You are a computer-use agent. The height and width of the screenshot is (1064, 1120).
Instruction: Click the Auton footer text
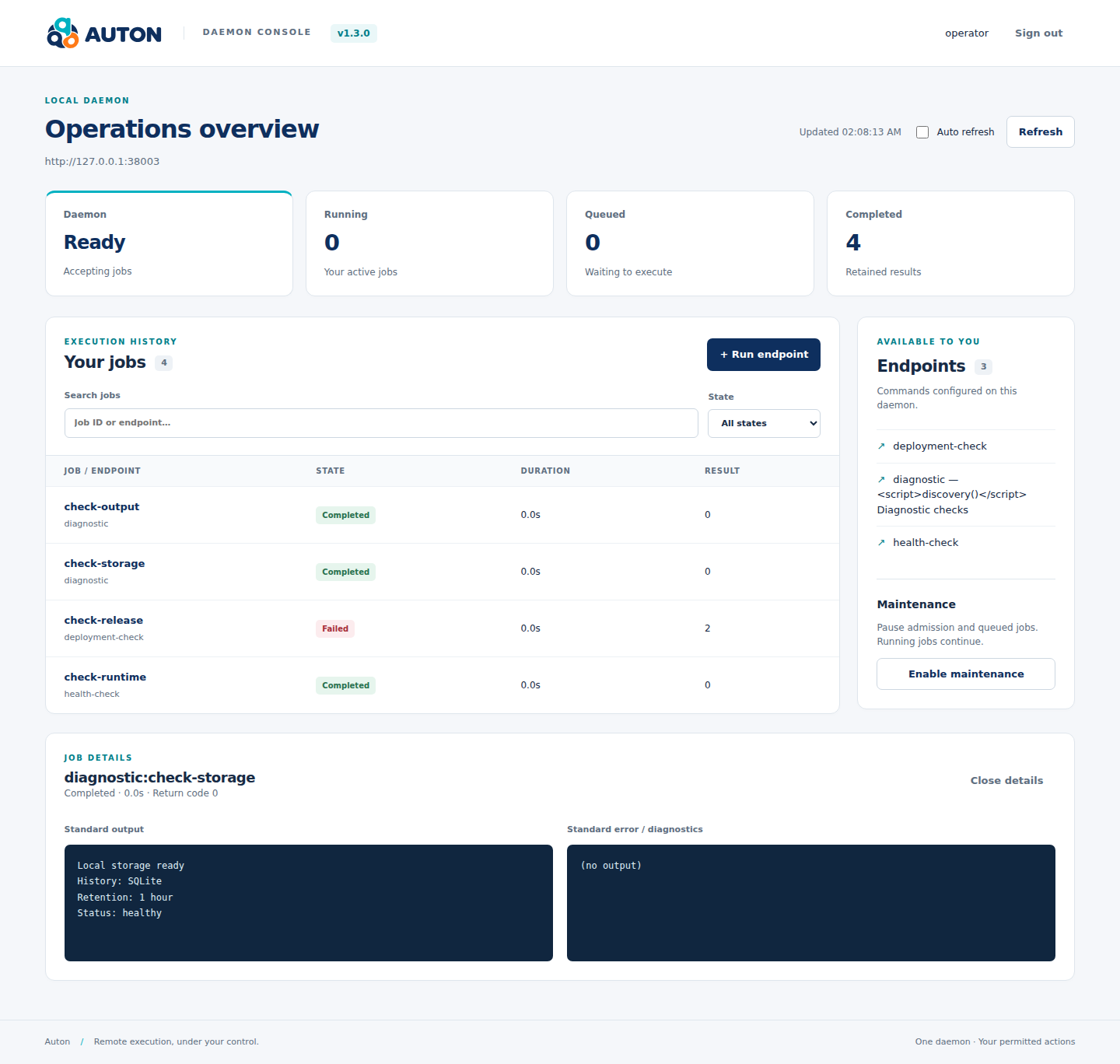tap(57, 1041)
